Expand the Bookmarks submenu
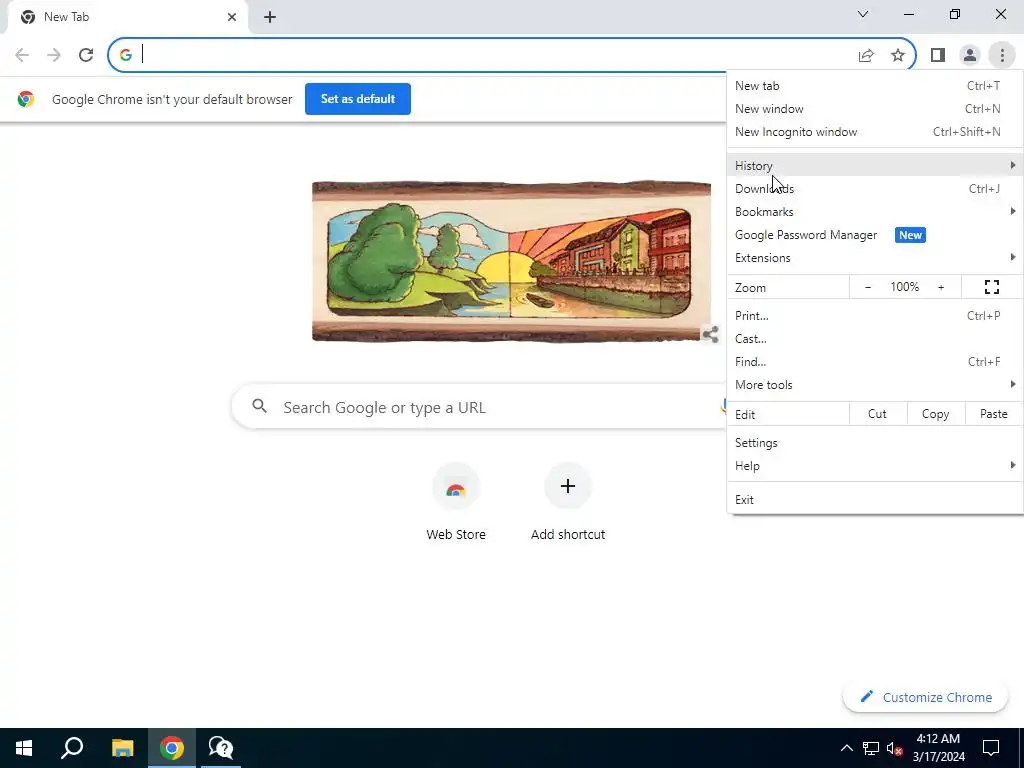 (874, 212)
